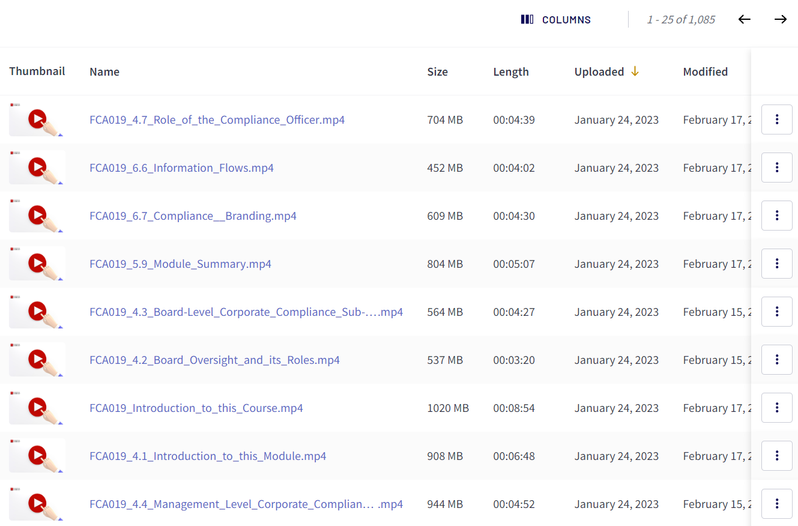The width and height of the screenshot is (798, 526).
Task: Open FCA019_6.6_Information_Flows.mp4 link
Action: [x=181, y=168]
